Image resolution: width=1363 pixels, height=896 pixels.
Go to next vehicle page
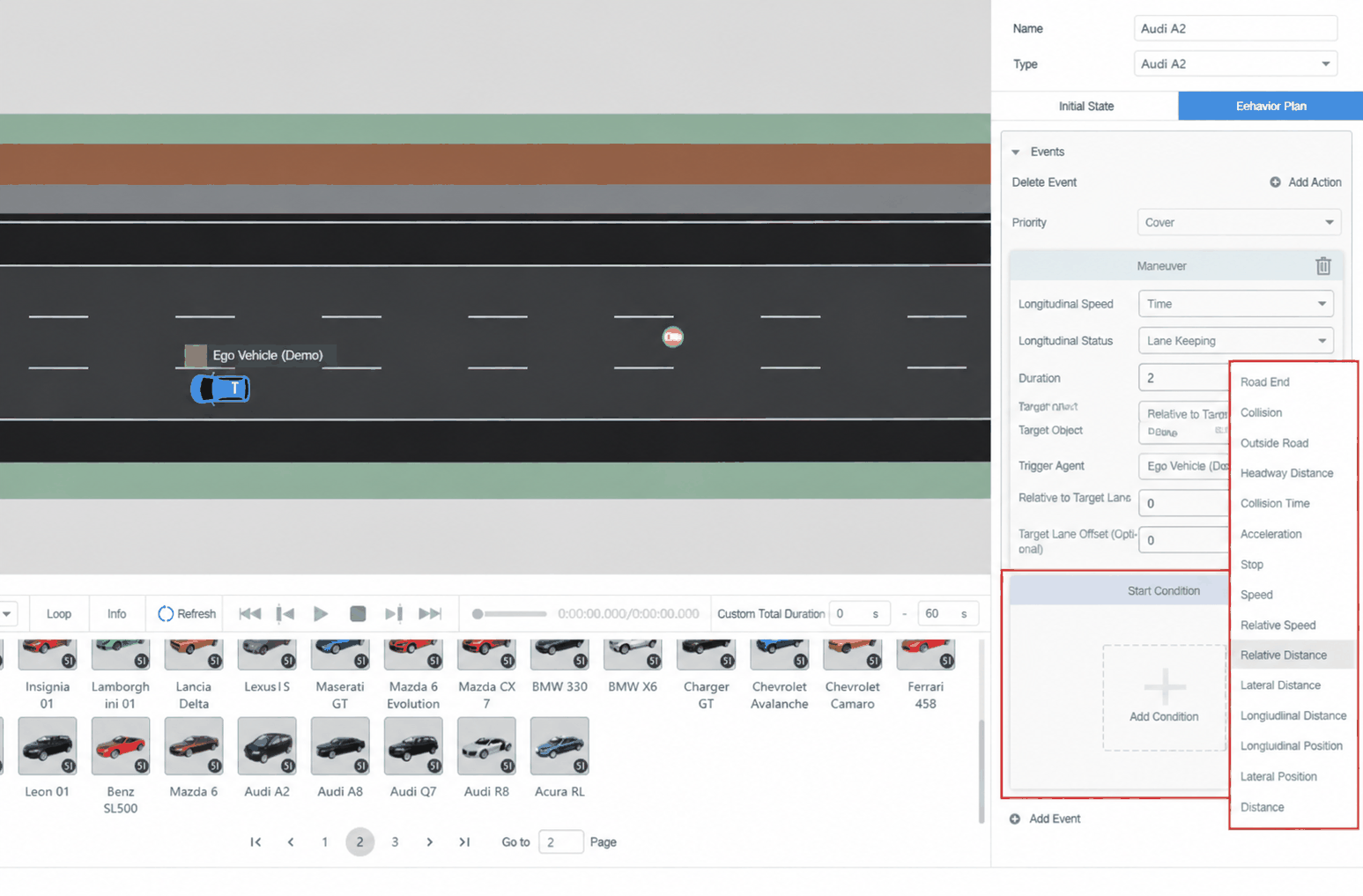tap(429, 842)
